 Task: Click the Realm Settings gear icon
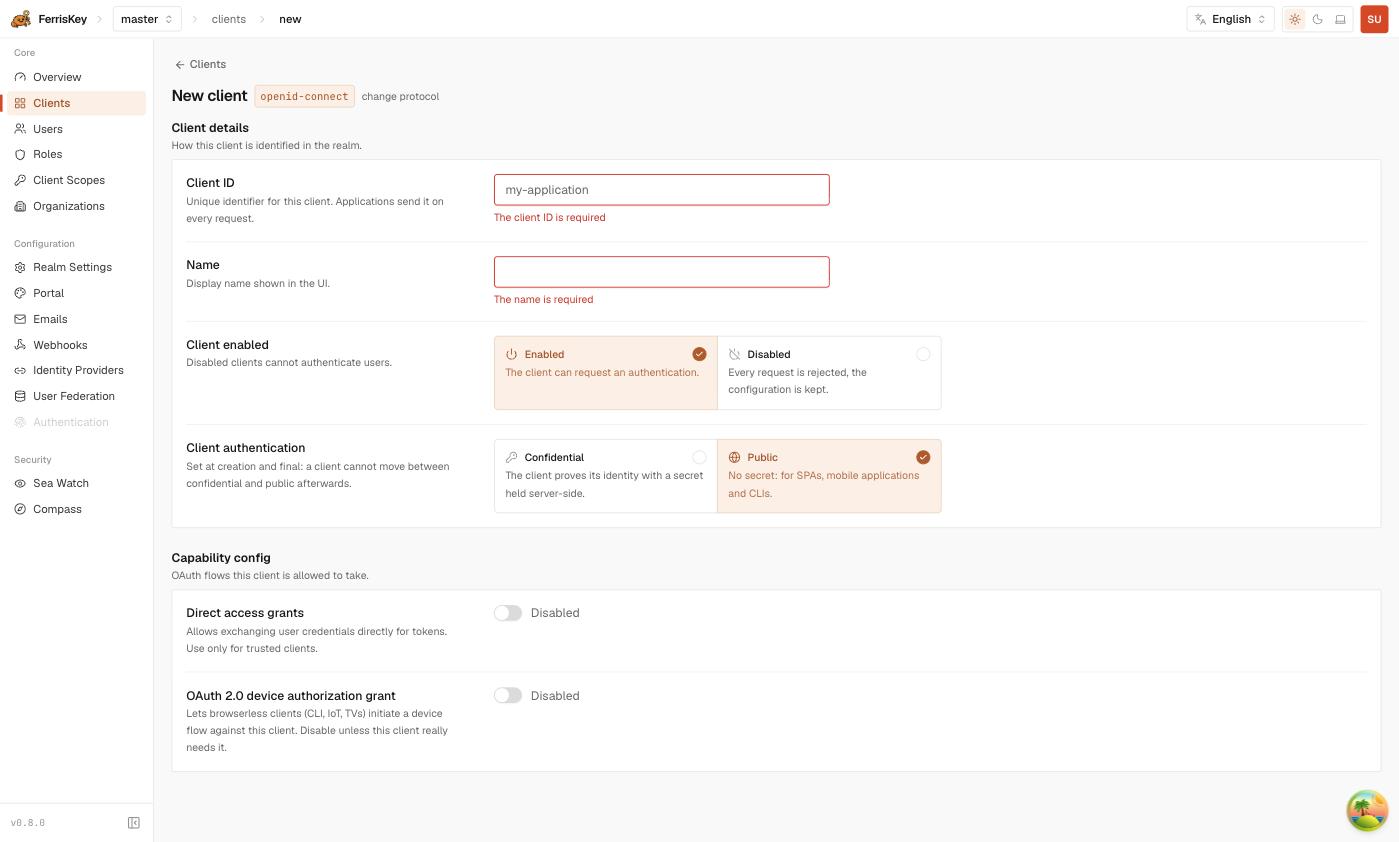[20, 267]
